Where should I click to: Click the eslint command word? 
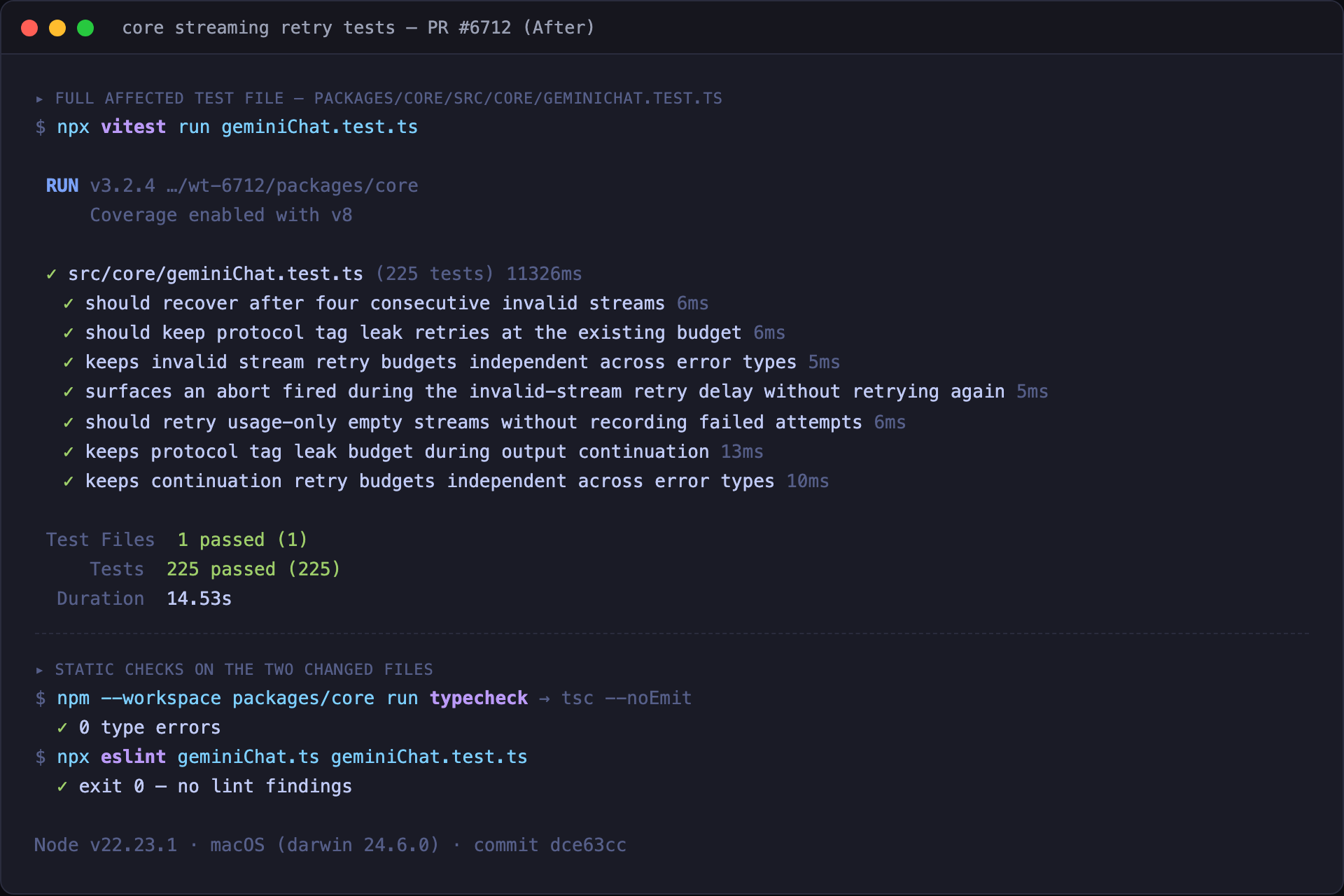(134, 757)
